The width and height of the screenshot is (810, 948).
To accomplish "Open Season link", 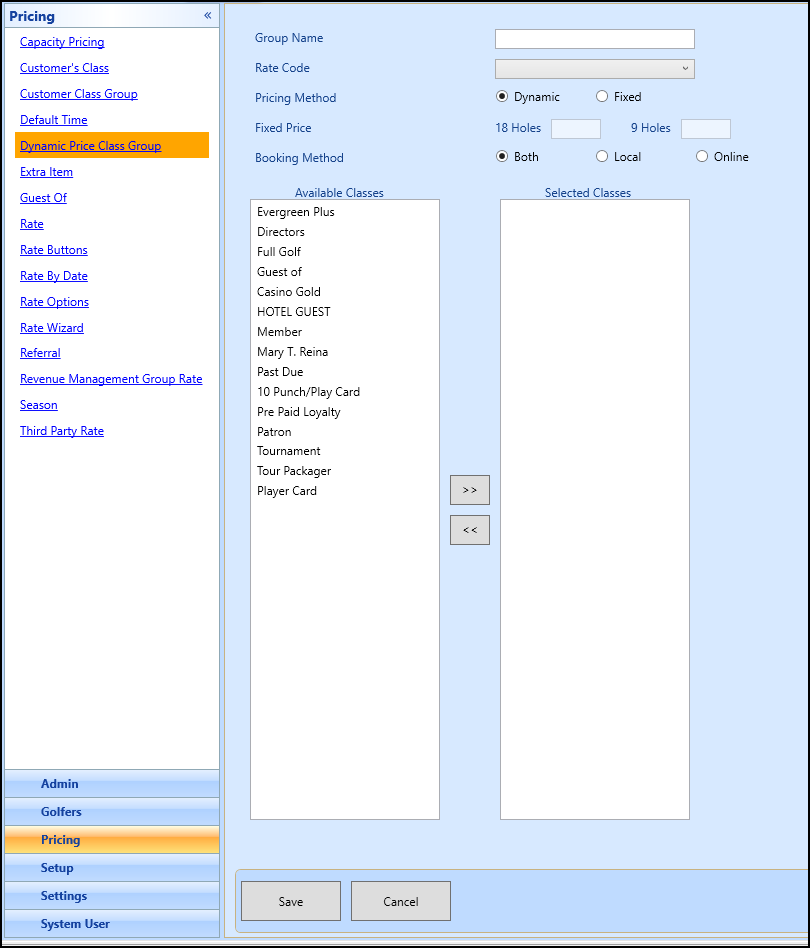I will tap(39, 404).
